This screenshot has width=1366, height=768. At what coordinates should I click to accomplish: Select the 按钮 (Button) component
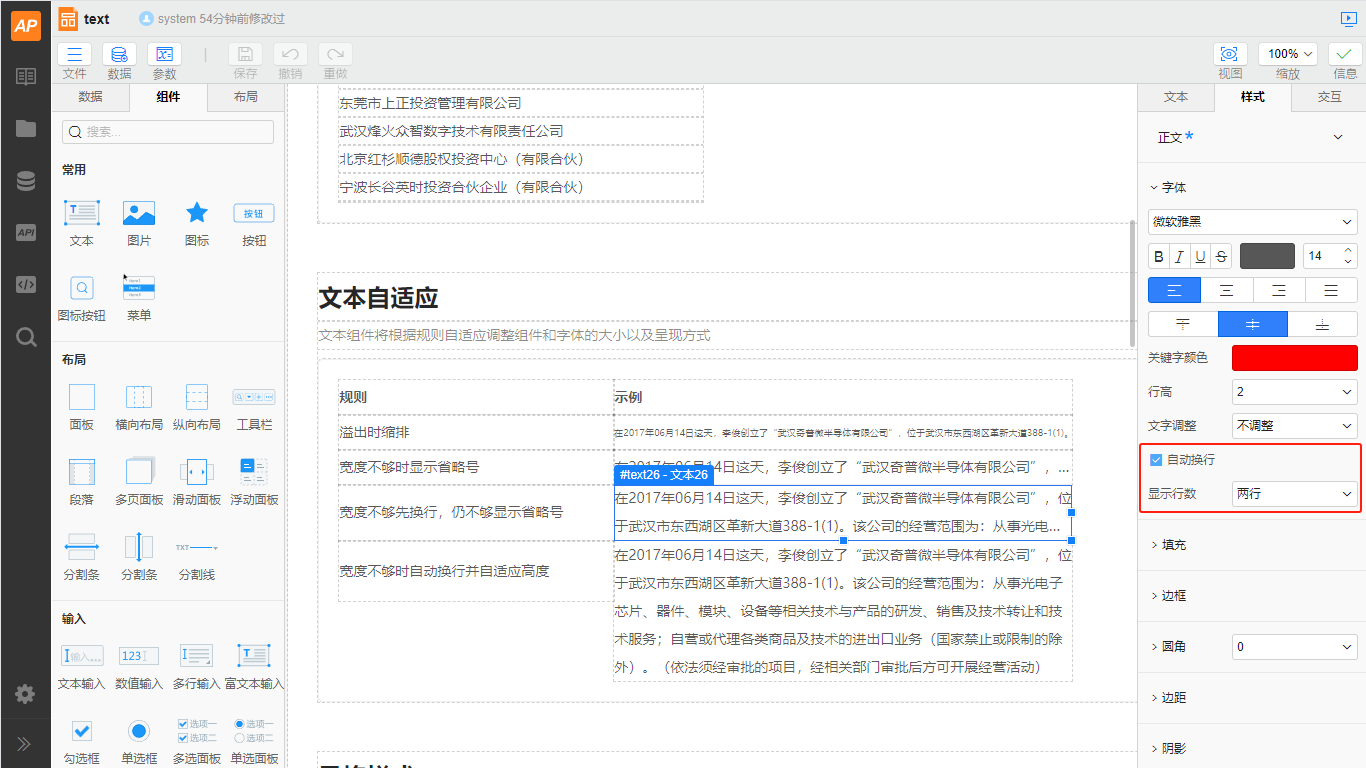(x=253, y=213)
